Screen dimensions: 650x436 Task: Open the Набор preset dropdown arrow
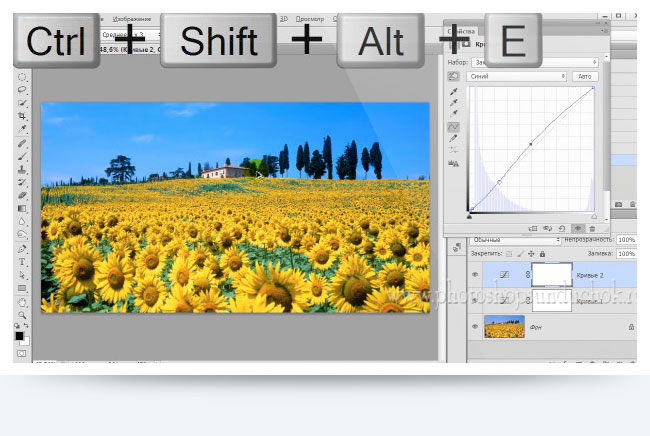pyautogui.click(x=594, y=62)
